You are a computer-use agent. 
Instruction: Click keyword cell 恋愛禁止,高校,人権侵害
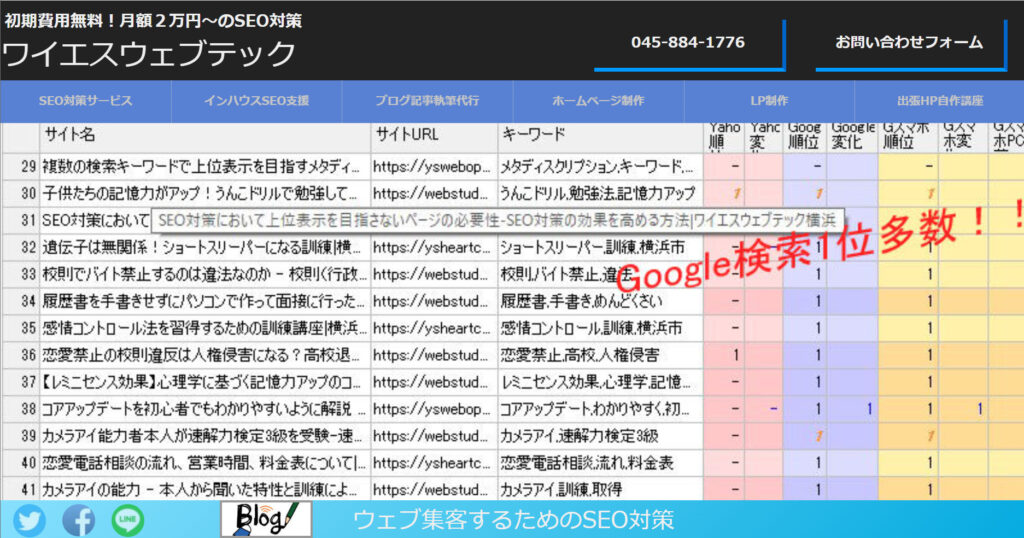coord(600,355)
